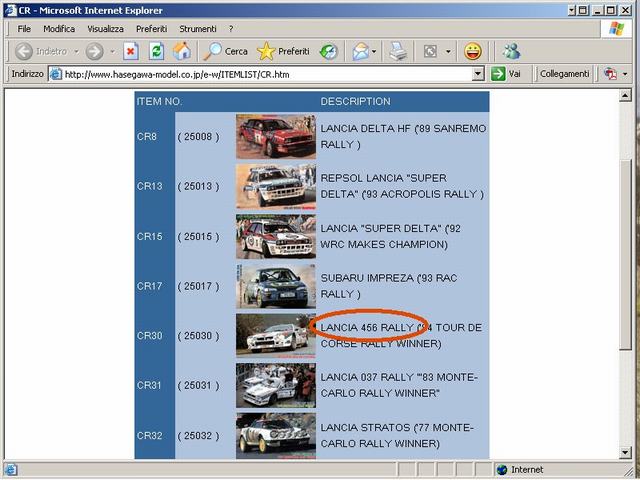
Task: Click the ( 25030 ) code
Action: 198,336
